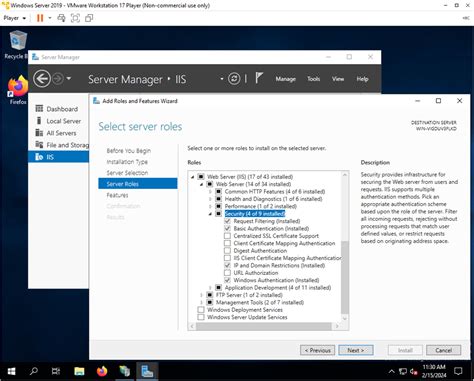This screenshot has width=474, height=381.
Task: Click the VMware pause button icon
Action: point(40,18)
